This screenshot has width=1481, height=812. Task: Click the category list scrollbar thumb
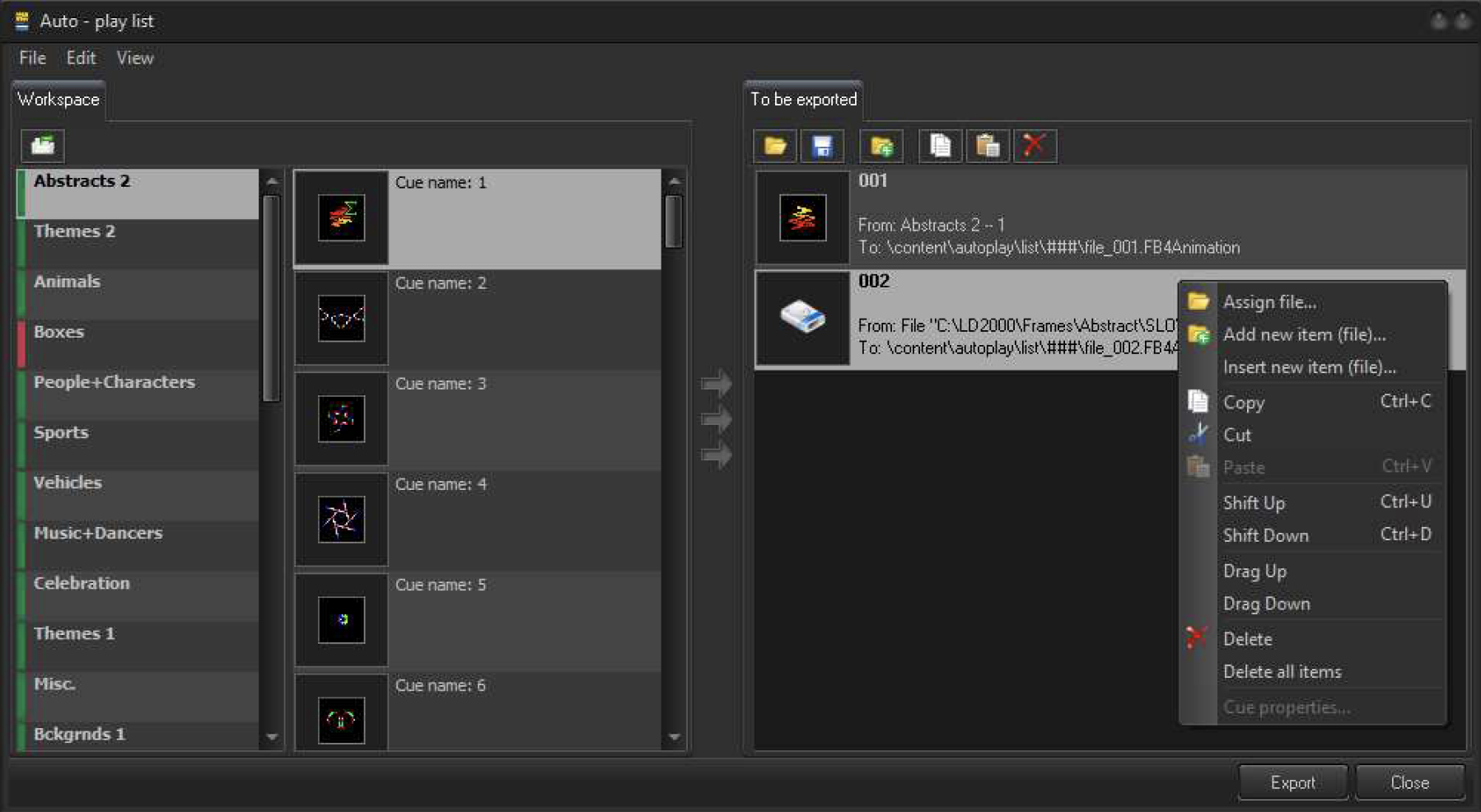tap(272, 298)
